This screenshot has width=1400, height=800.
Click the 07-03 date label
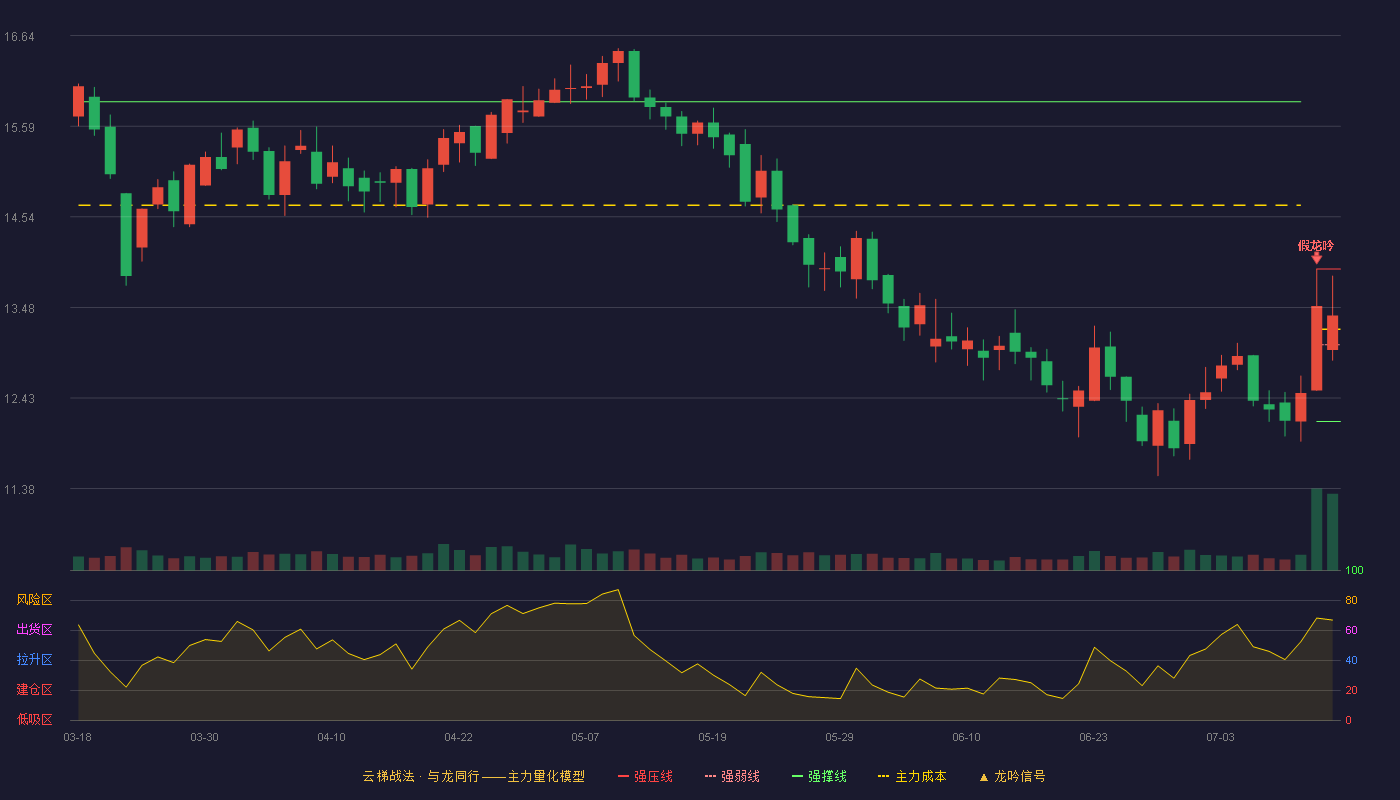pyautogui.click(x=1220, y=737)
